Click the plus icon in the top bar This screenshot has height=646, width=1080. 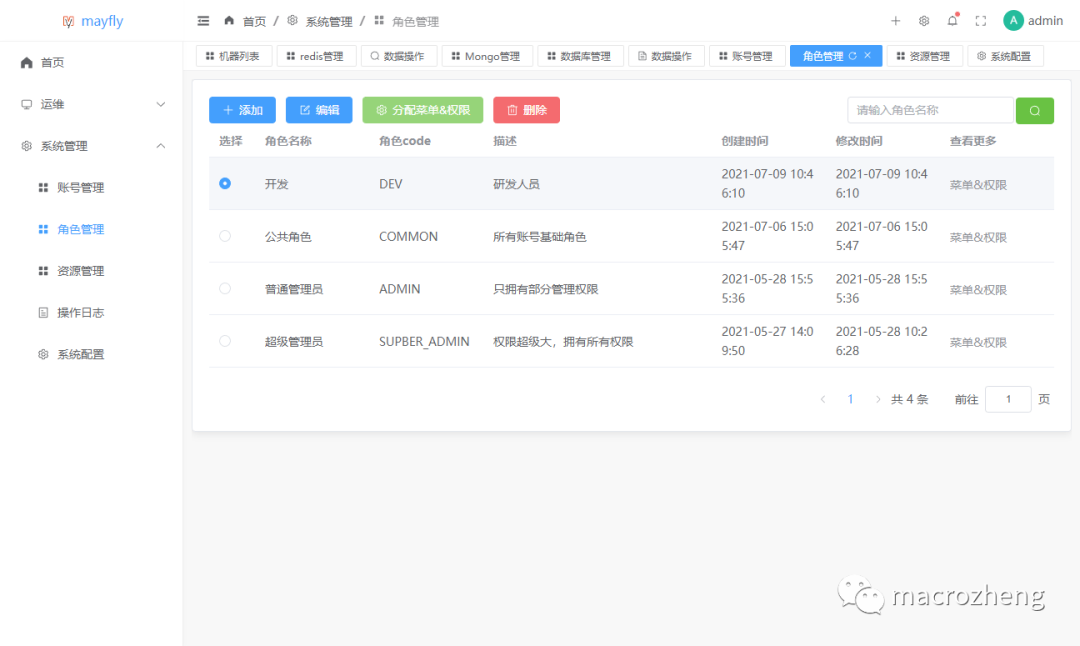(x=896, y=20)
